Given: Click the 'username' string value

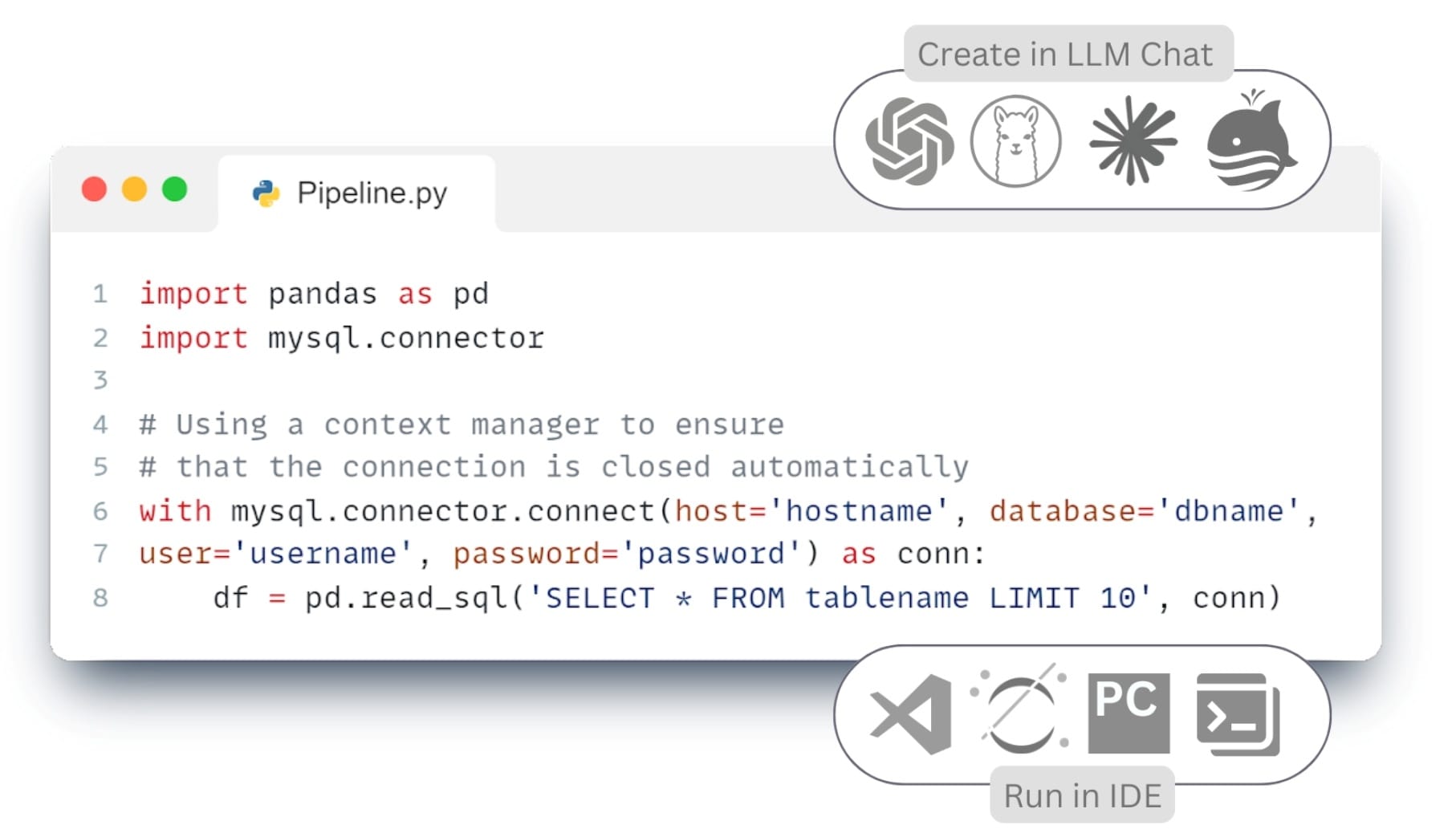Looking at the screenshot, I should click(323, 553).
